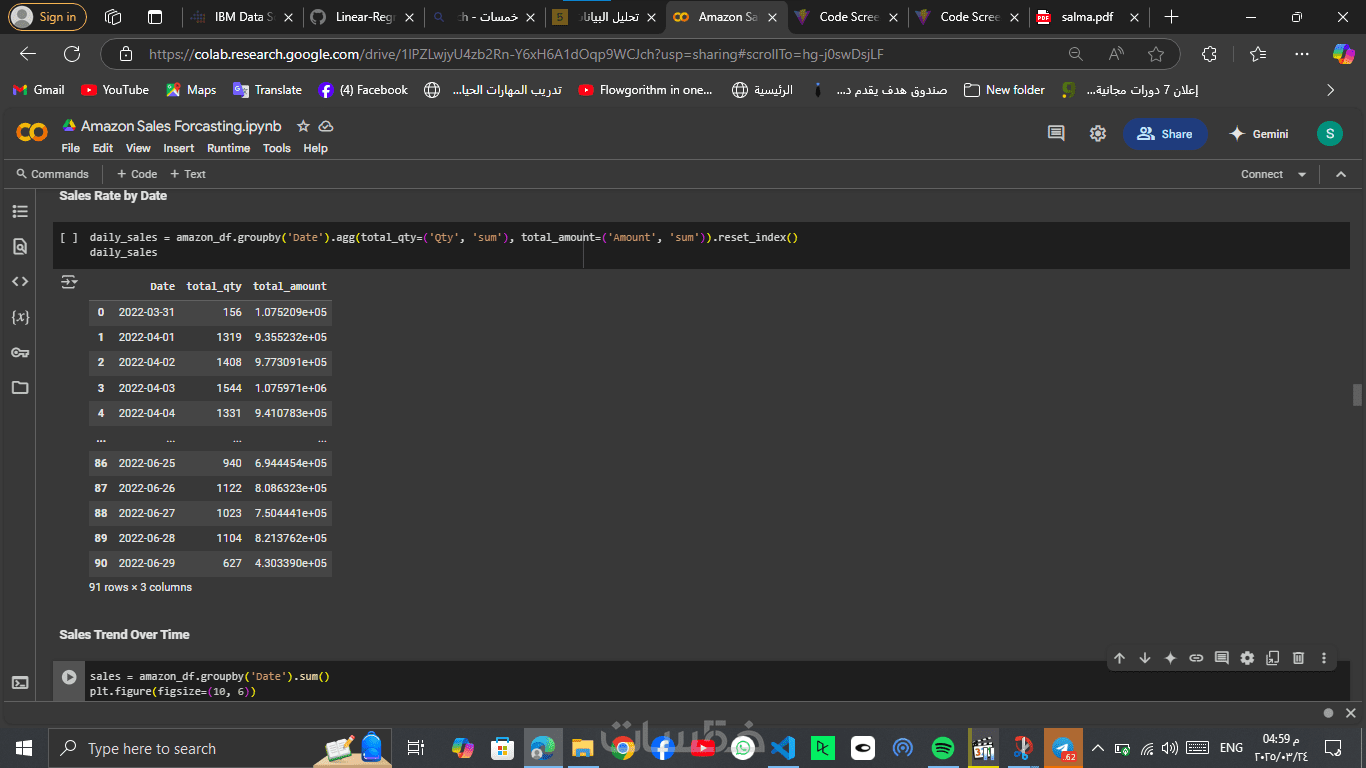Switch to the IBM Data Science browser tab
The height and width of the screenshot is (768, 1366).
click(243, 17)
